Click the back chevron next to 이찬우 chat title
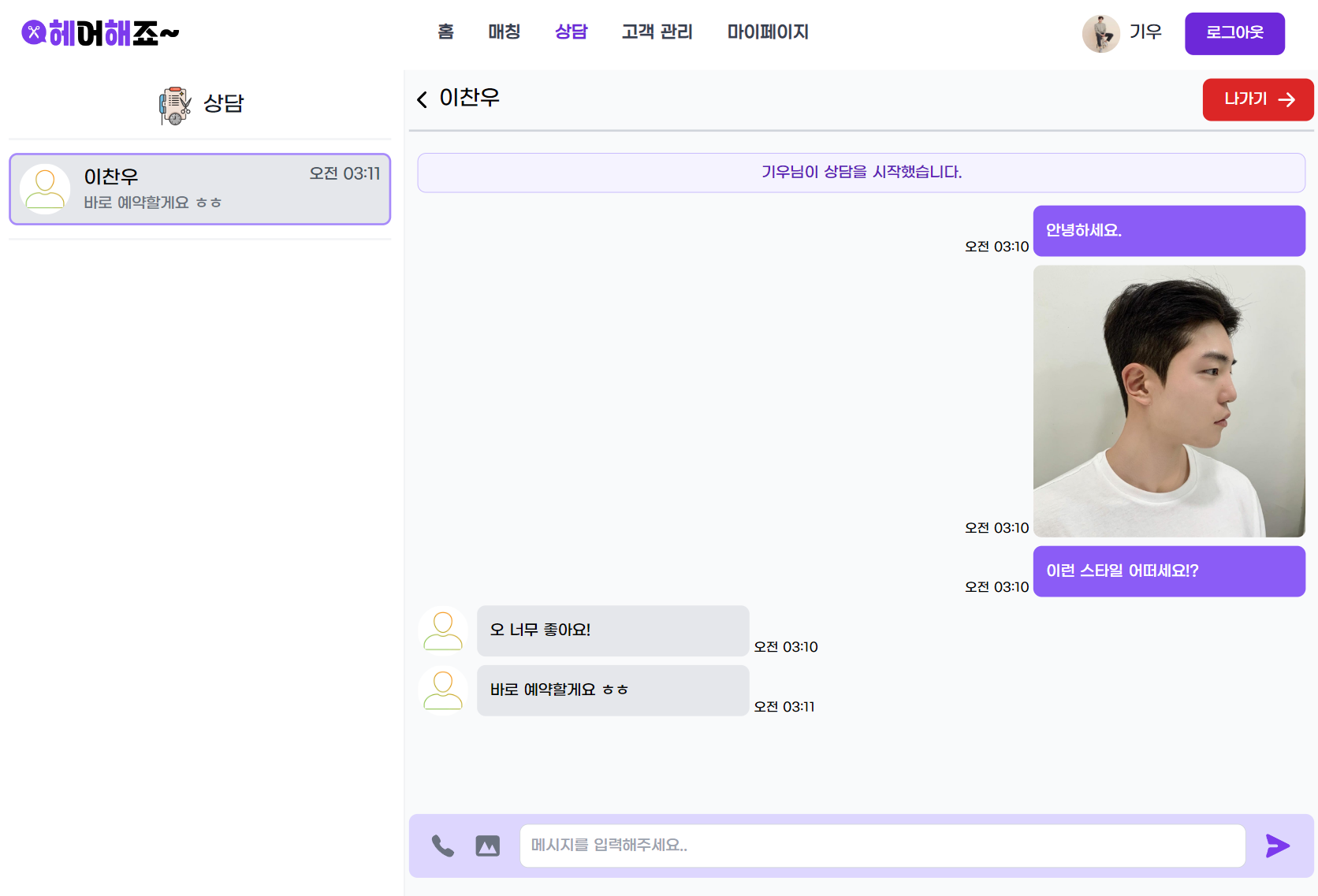The width and height of the screenshot is (1318, 896). coord(422,99)
